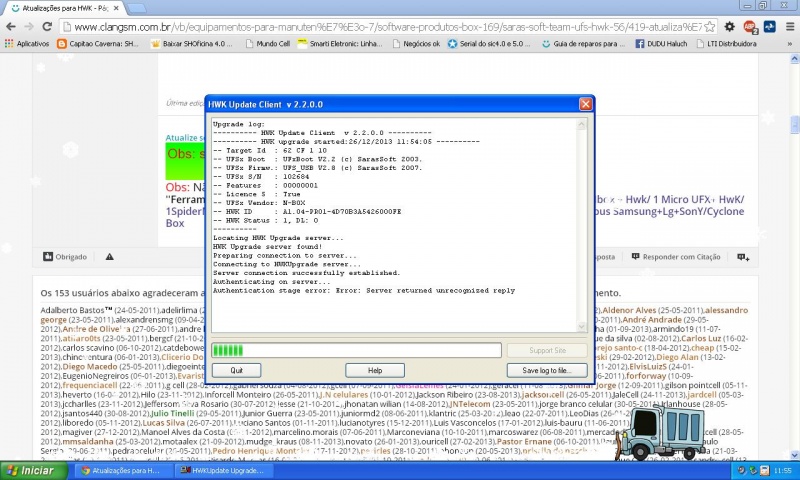Screen dimensions: 800x480
Task: Click the browser back arrow
Action: 11,27
